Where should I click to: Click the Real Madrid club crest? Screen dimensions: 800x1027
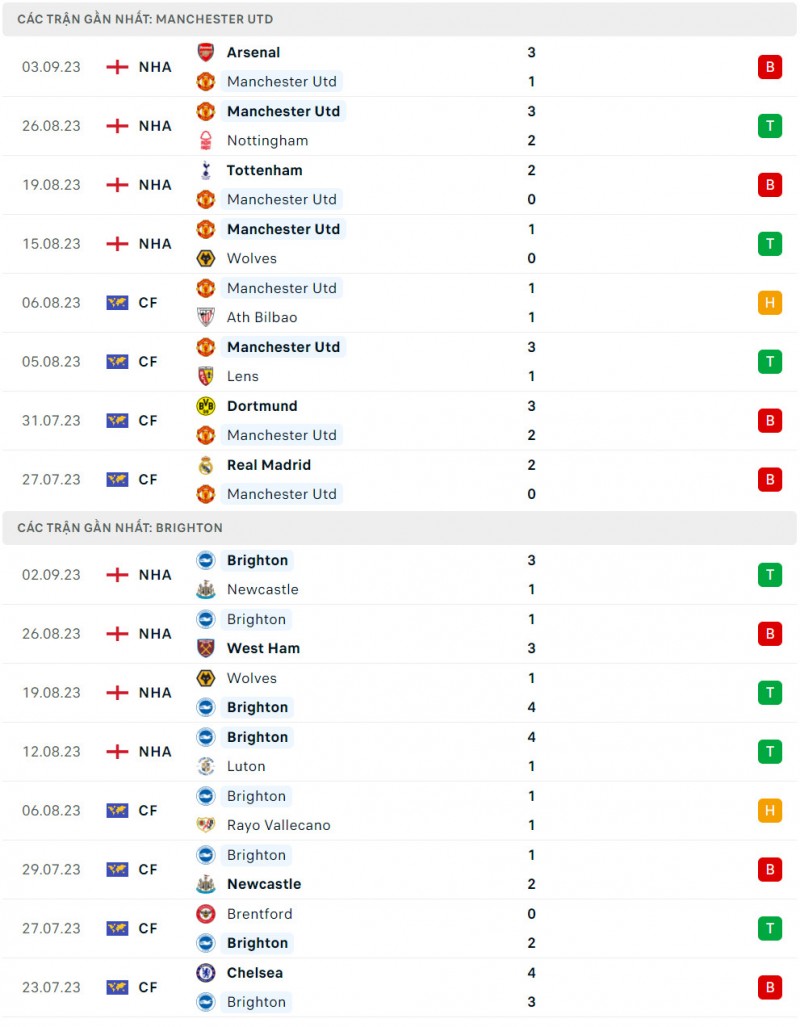pos(205,466)
